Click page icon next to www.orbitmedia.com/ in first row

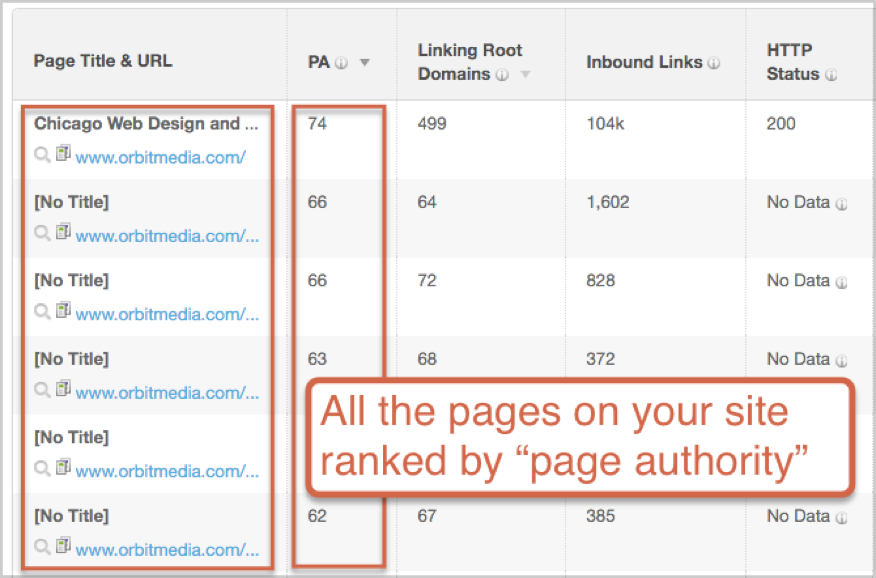point(63,155)
